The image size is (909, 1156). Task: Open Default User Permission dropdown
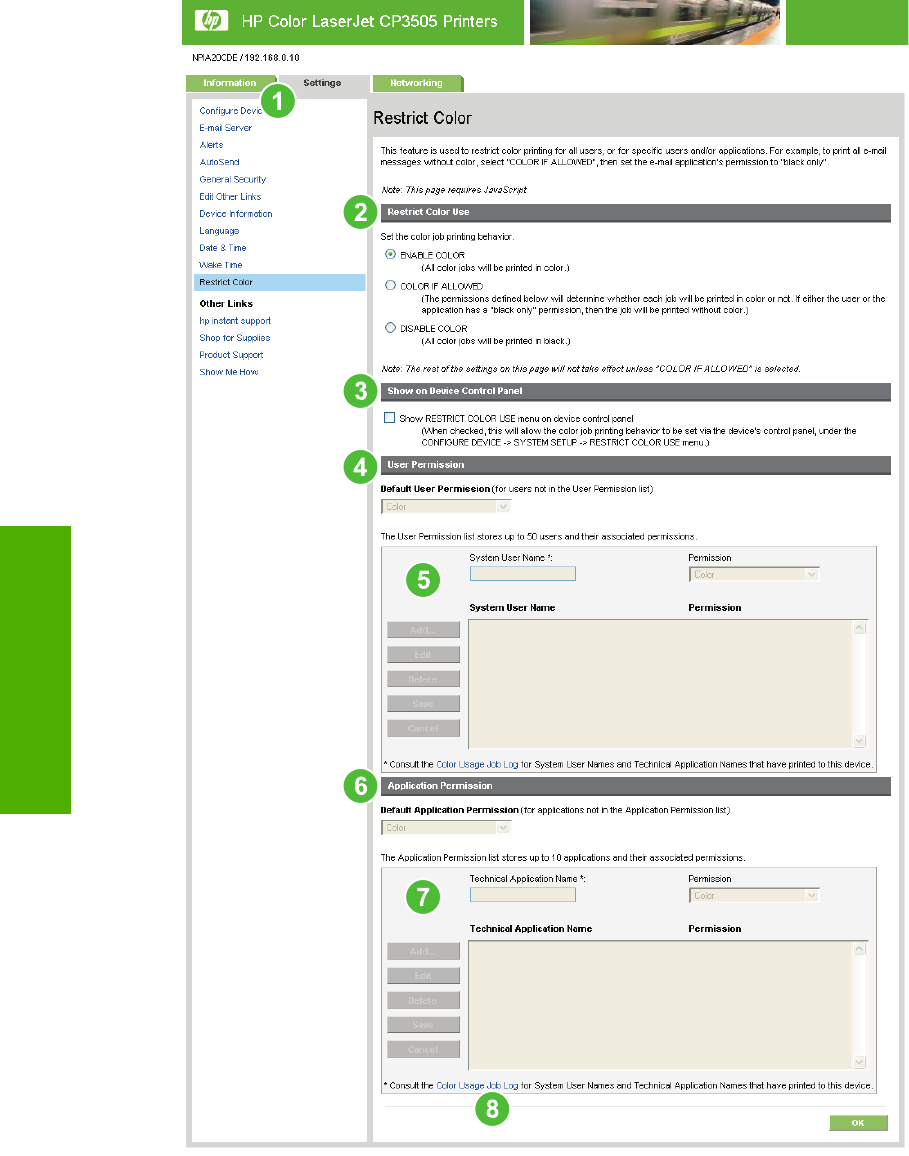point(446,506)
